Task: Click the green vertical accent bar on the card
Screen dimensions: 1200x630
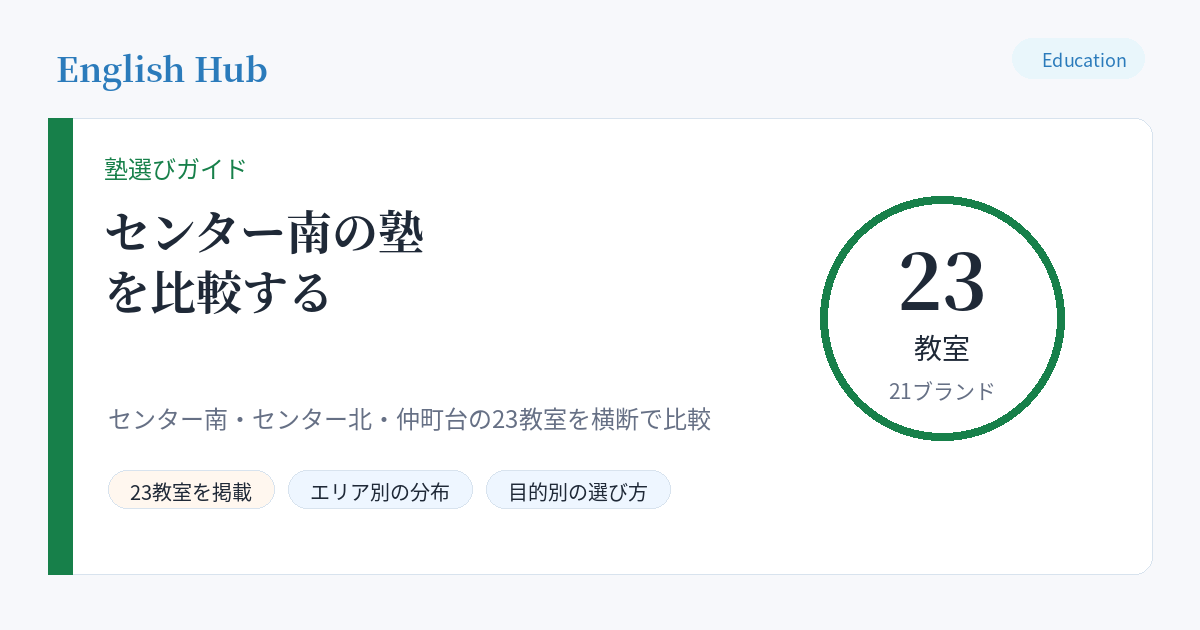Action: point(60,346)
